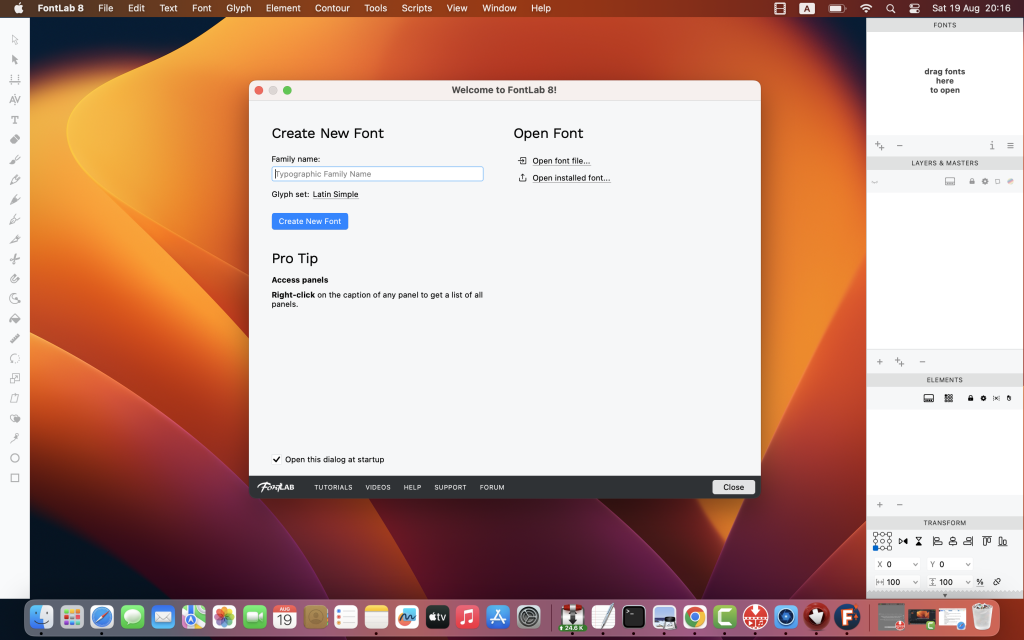Viewport: 1024px width, 640px height.
Task: Open the X position dropdown arrow
Action: (x=915, y=564)
